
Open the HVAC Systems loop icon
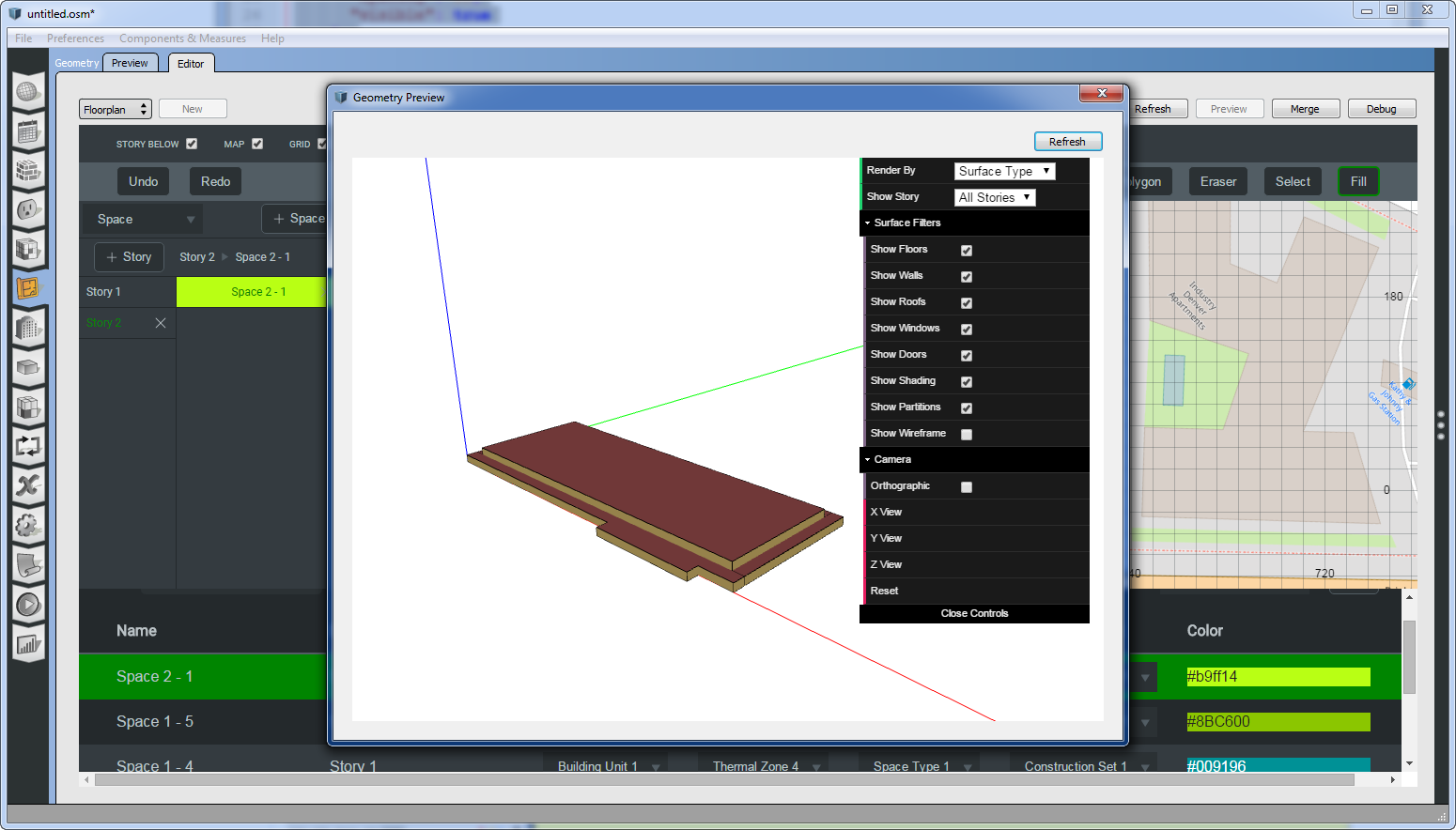pyautogui.click(x=28, y=447)
